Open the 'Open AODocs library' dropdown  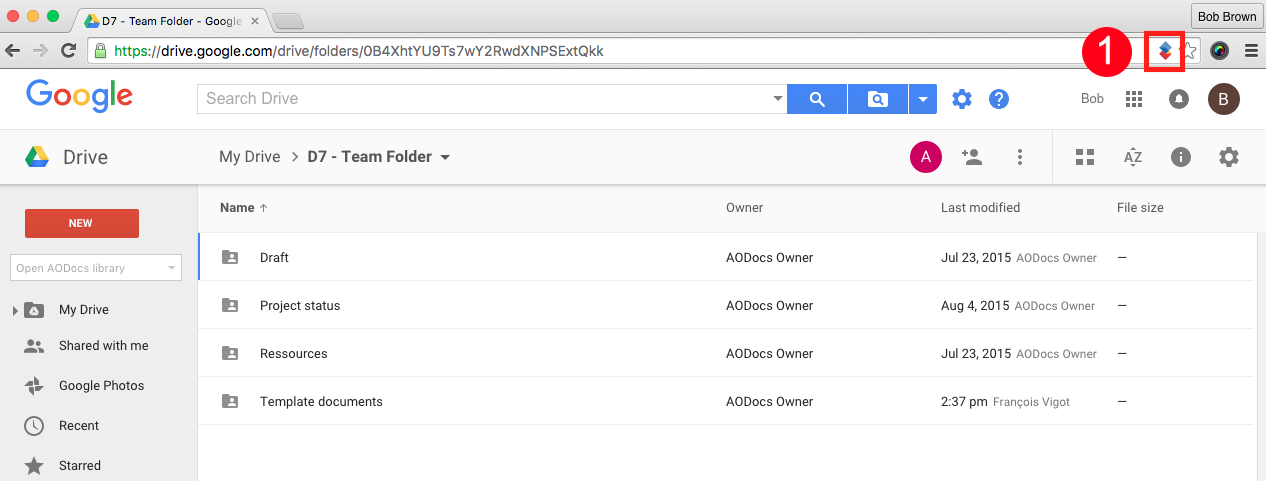point(96,268)
